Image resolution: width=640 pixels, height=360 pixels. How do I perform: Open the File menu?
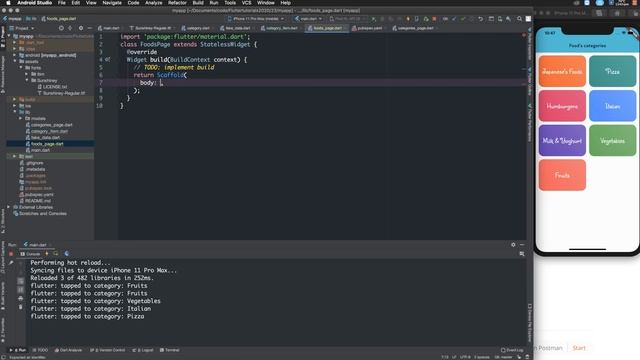62,3
